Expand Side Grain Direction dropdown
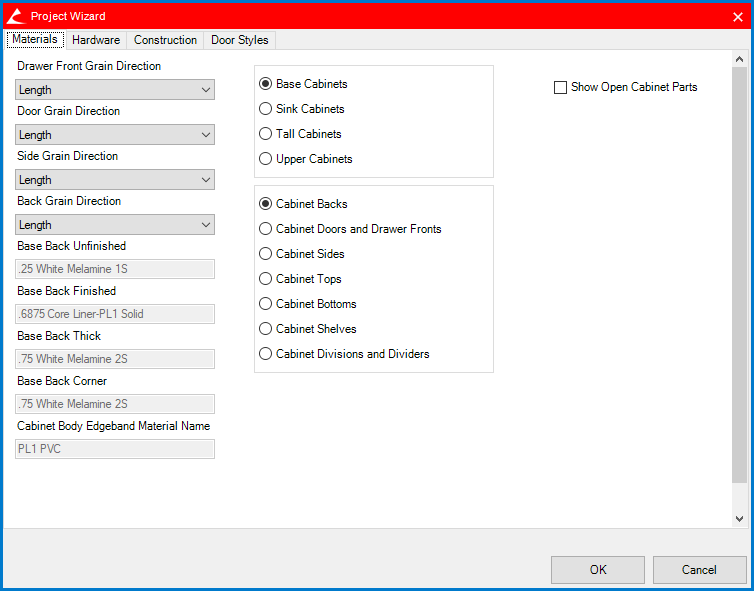Viewport: 754px width, 591px height. coord(115,180)
